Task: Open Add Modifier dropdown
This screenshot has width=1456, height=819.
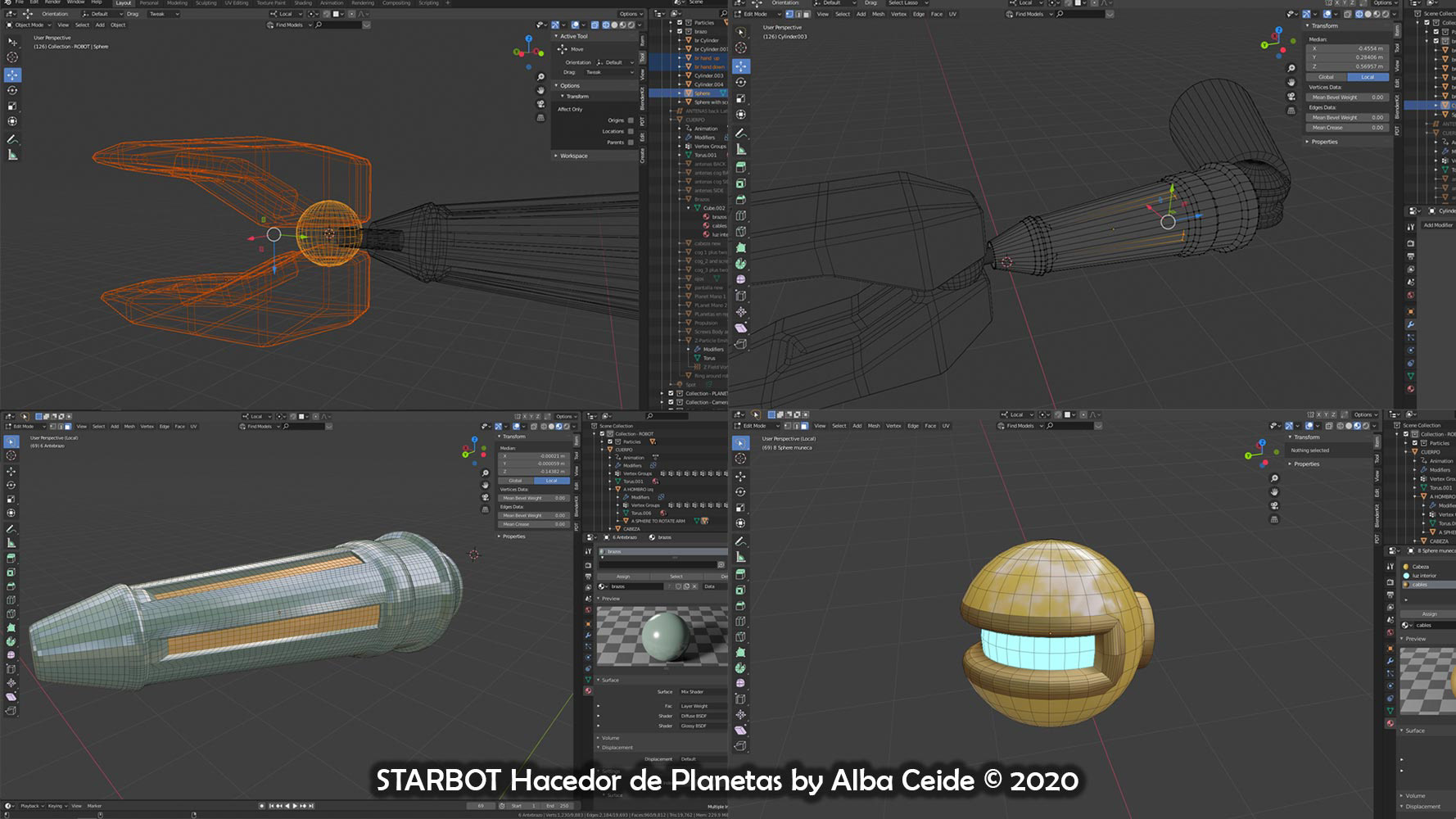Action: [1437, 225]
